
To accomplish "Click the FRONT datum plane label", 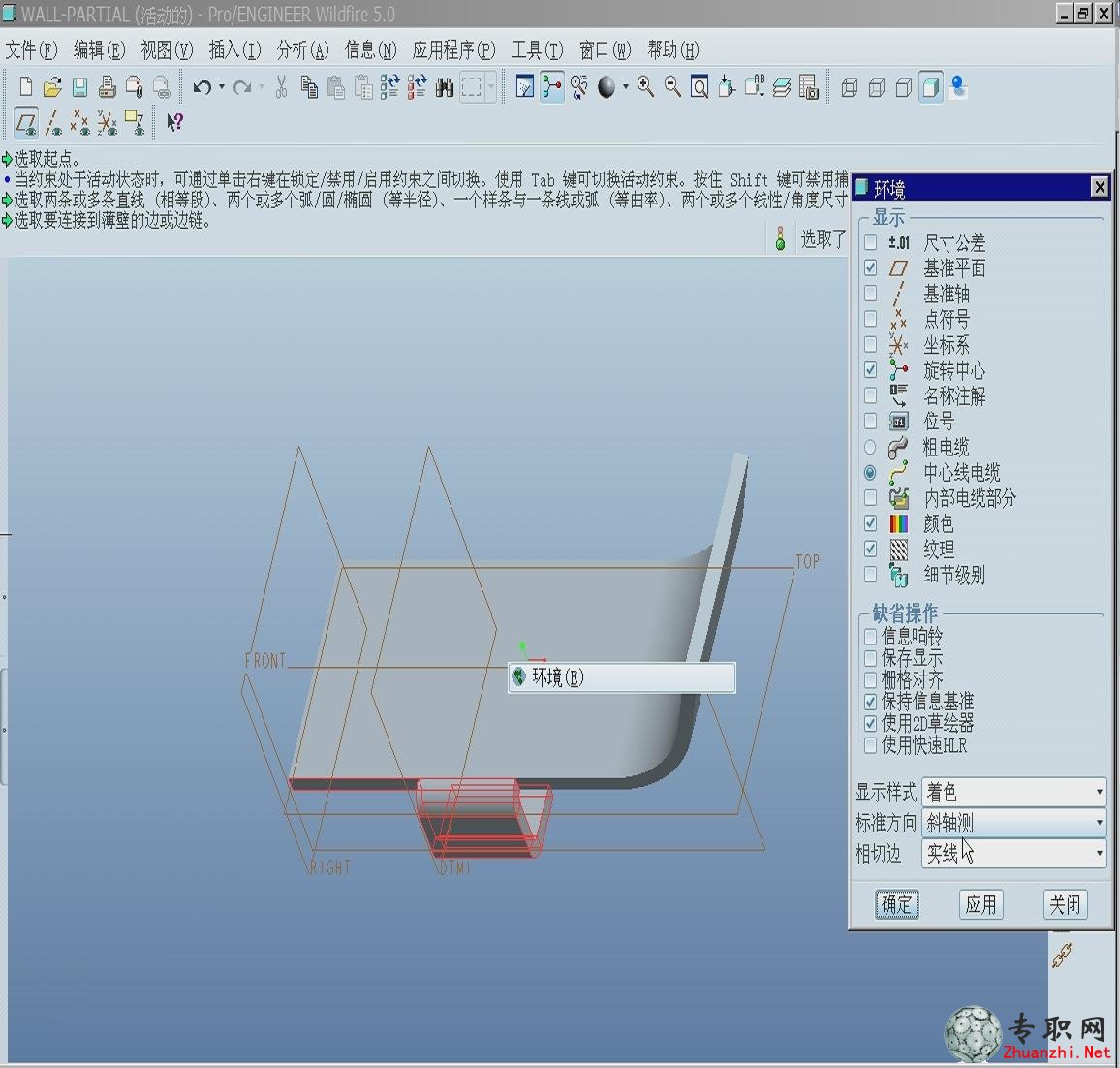I will click(x=265, y=661).
